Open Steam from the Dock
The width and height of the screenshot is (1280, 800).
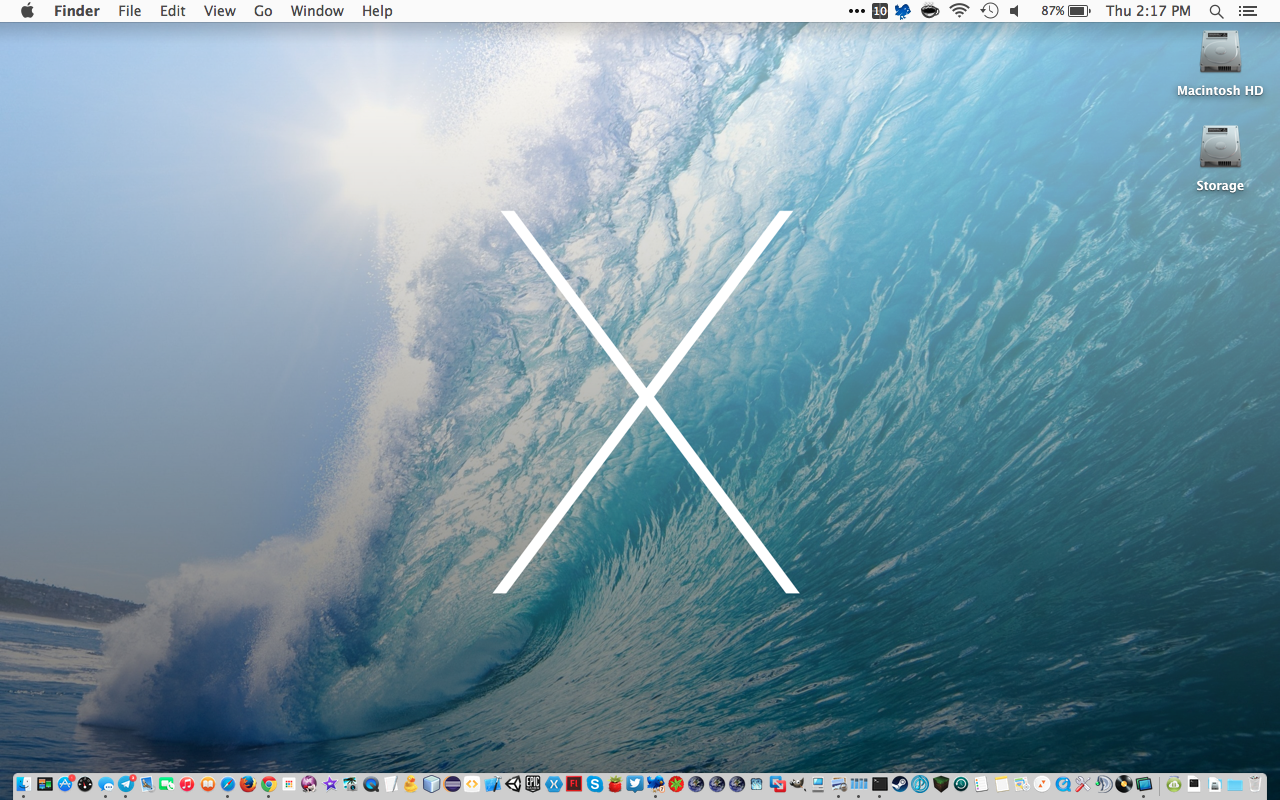click(900, 784)
